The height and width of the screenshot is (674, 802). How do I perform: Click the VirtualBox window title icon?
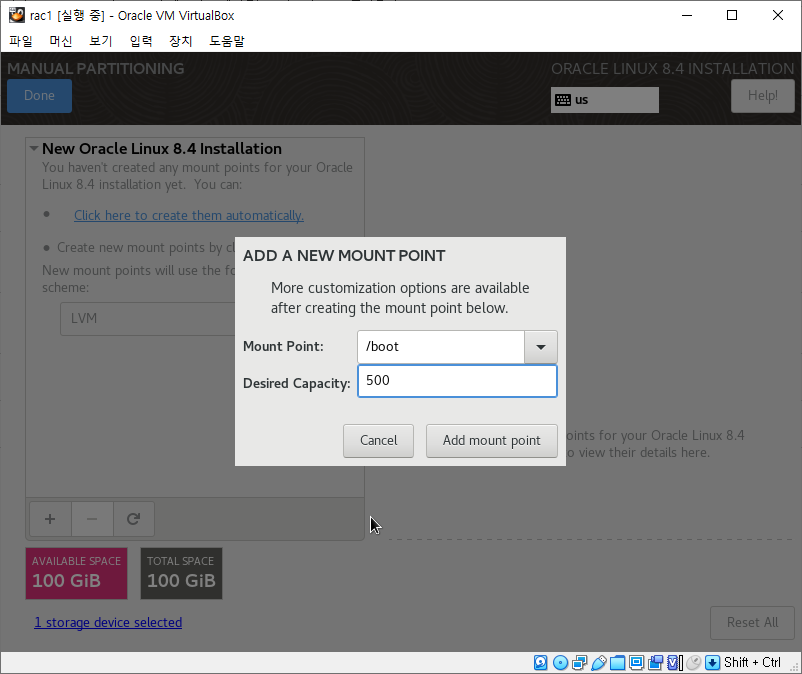(17, 15)
